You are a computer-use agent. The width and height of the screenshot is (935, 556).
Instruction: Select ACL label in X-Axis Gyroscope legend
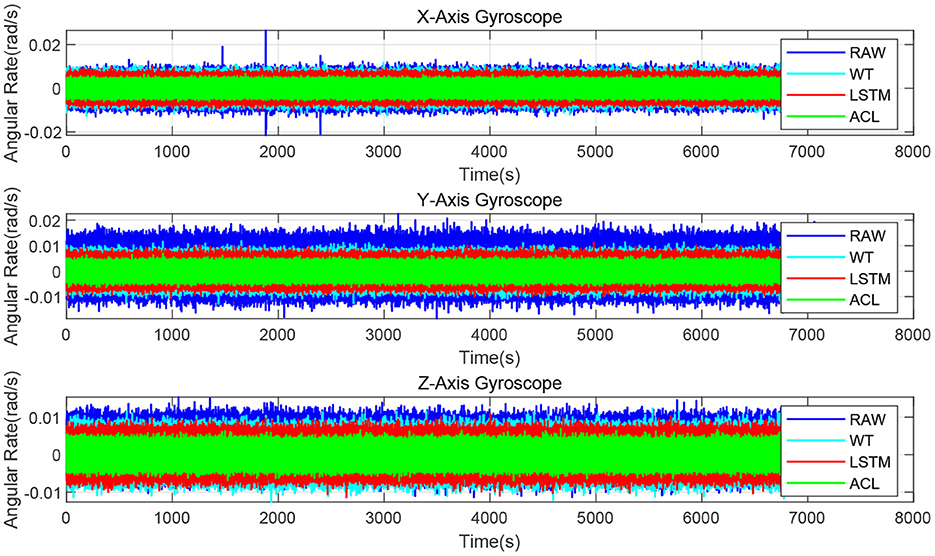point(864,117)
